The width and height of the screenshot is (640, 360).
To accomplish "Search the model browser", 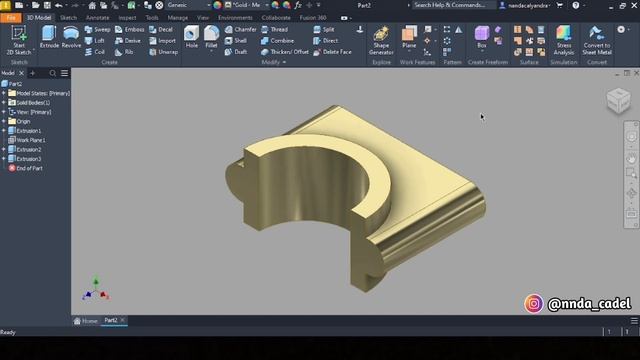I will pyautogui.click(x=53, y=73).
